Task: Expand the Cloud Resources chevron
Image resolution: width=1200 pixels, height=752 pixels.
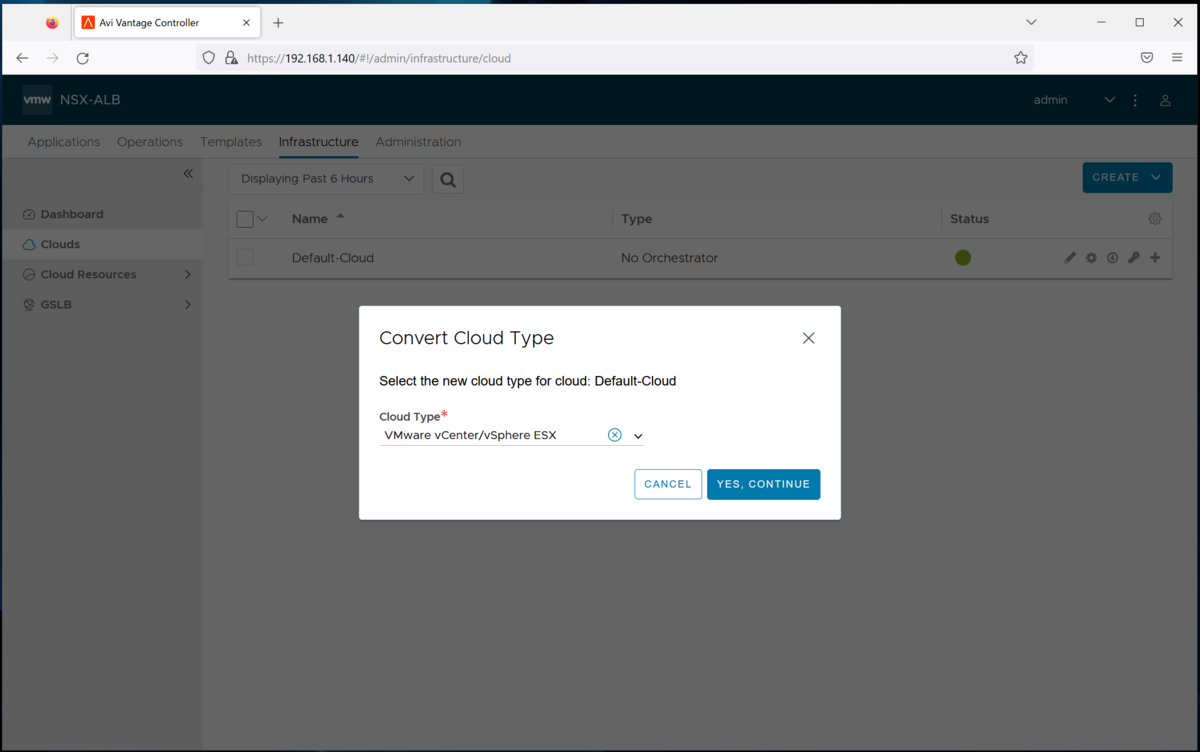Action: click(x=188, y=274)
